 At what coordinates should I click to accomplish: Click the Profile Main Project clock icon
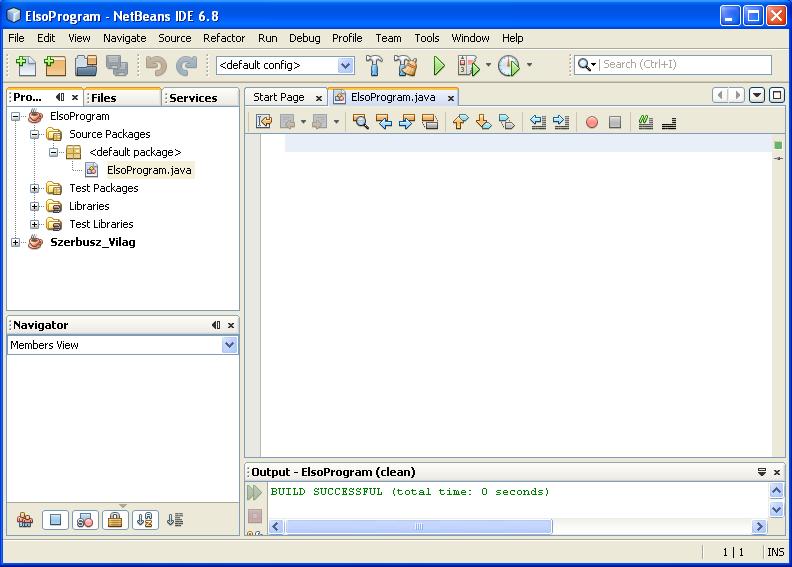click(509, 66)
